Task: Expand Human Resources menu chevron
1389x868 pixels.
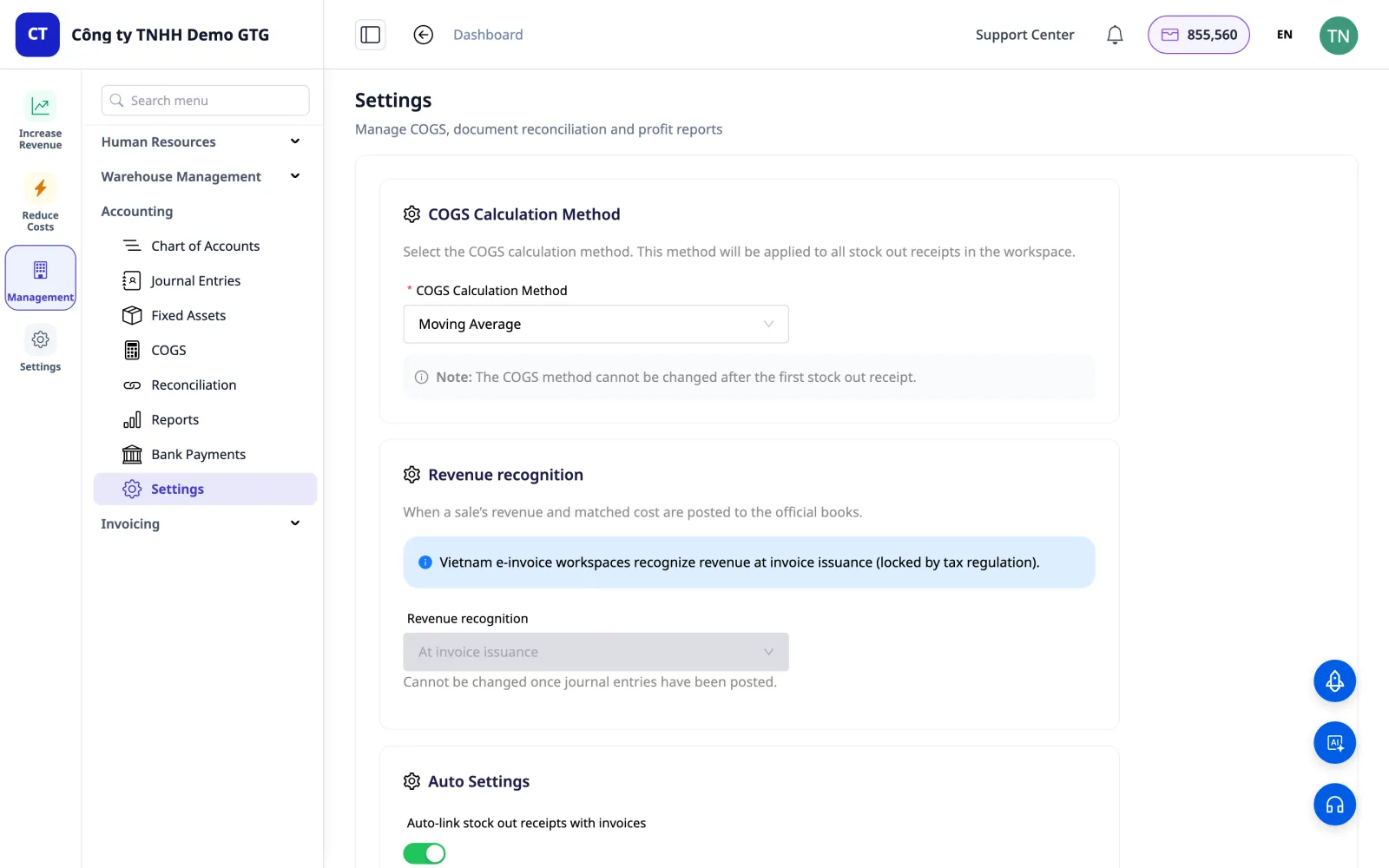Action: coord(295,141)
